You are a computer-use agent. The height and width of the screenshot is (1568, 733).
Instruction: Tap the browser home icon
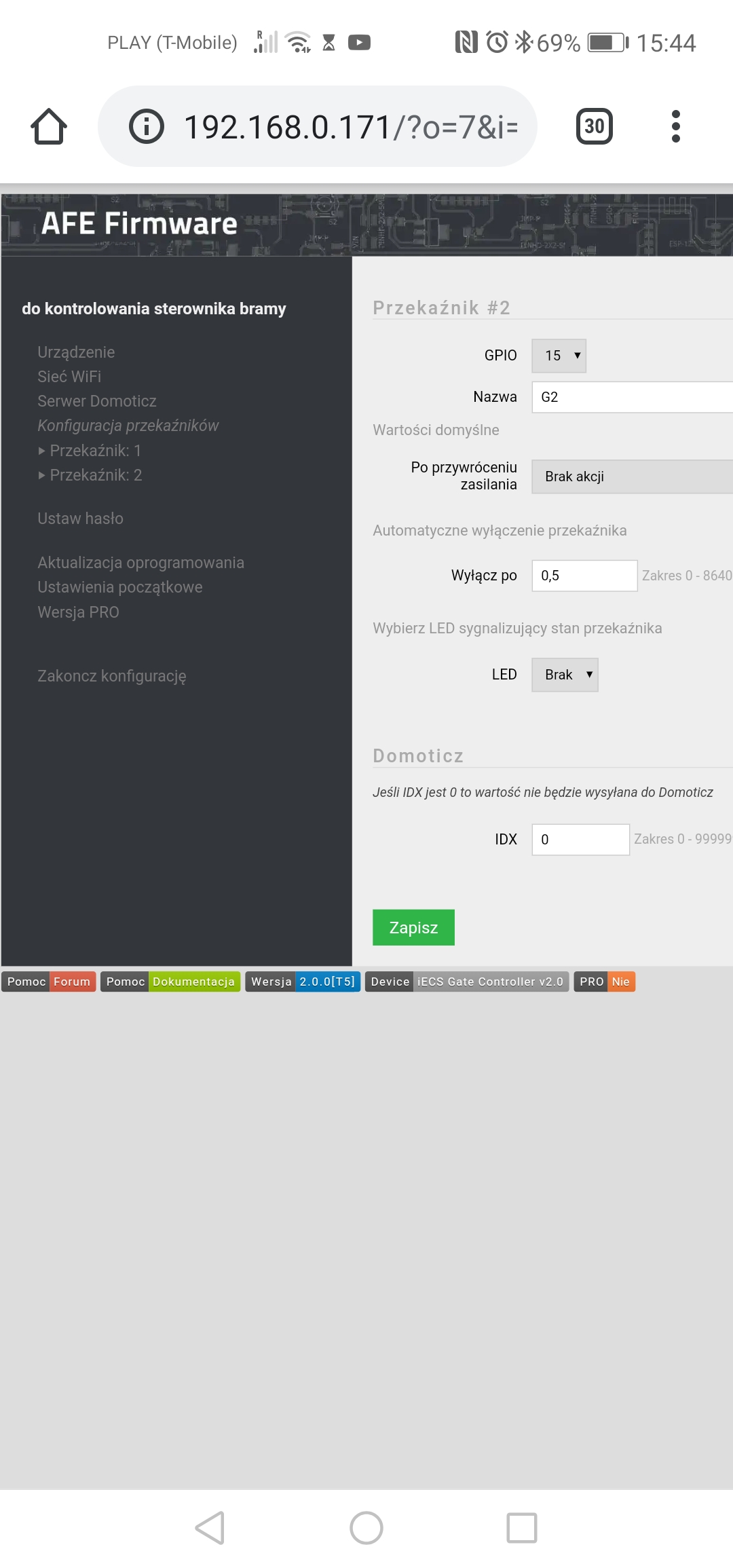(49, 126)
